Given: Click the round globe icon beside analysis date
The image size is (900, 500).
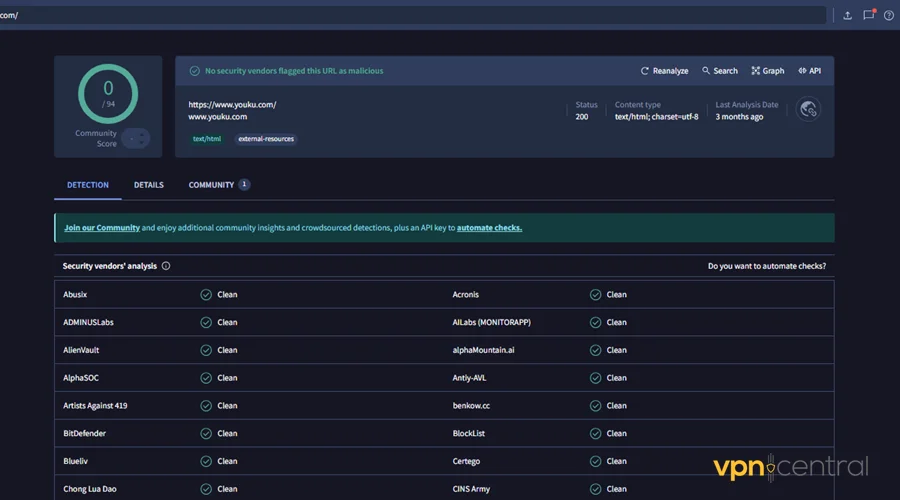Looking at the screenshot, I should pos(808,110).
